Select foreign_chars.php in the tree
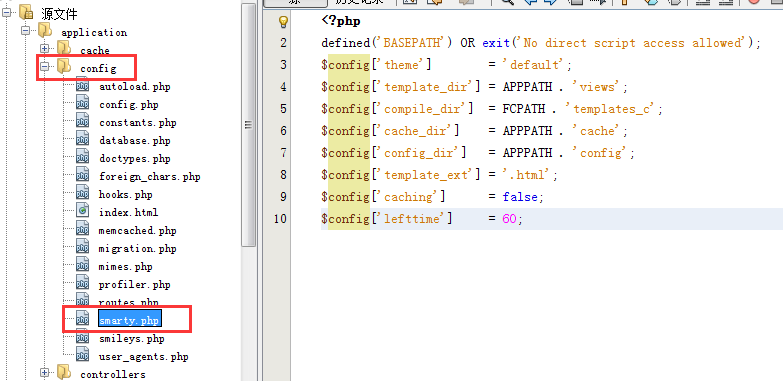This screenshot has height=381, width=783. [150, 177]
